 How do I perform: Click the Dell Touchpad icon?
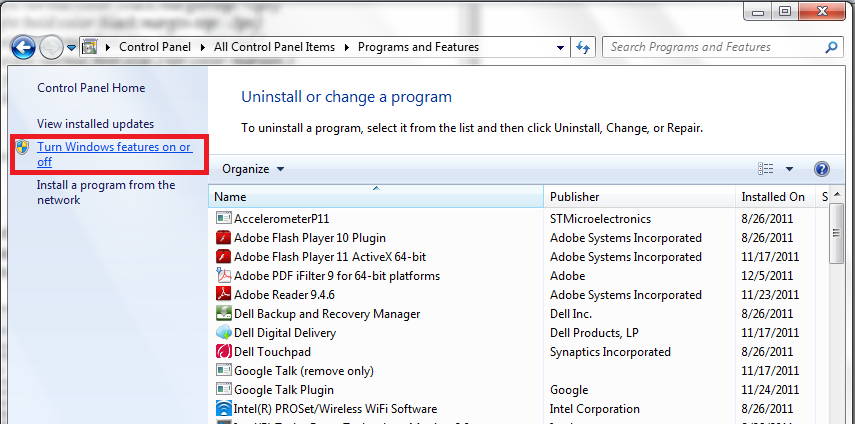click(224, 352)
